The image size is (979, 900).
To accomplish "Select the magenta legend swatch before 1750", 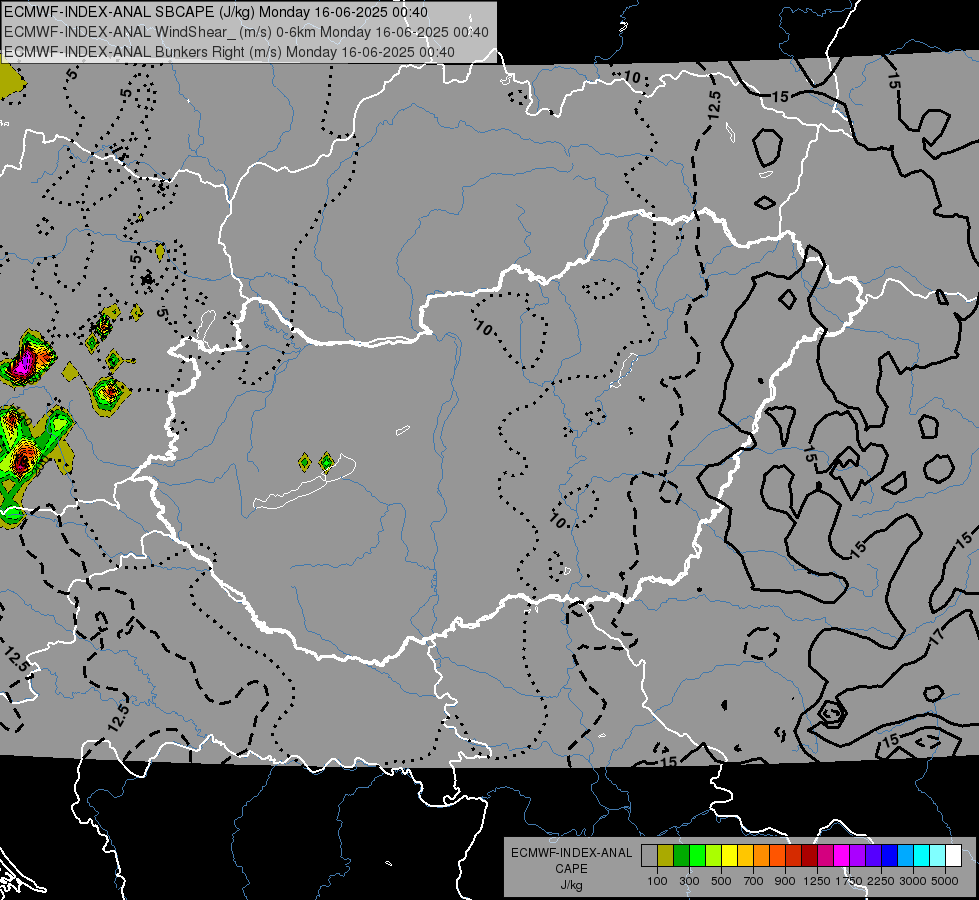I will click(x=842, y=855).
